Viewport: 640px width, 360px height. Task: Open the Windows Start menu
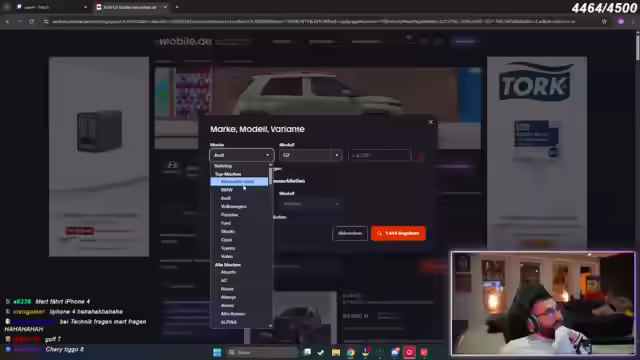pyautogui.click(x=217, y=352)
